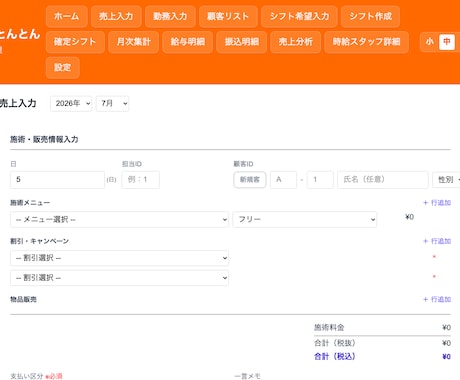Screen dimensions: 460x380
Task: Click the 施術・販売情報入力 heading
Action: [44, 139]
